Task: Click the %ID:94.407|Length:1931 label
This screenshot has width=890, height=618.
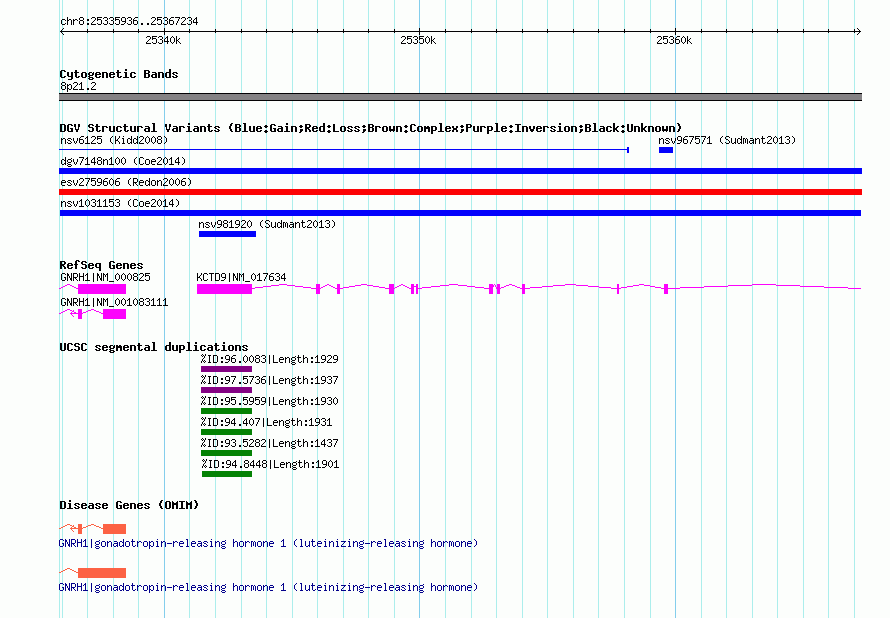Action: point(266,422)
